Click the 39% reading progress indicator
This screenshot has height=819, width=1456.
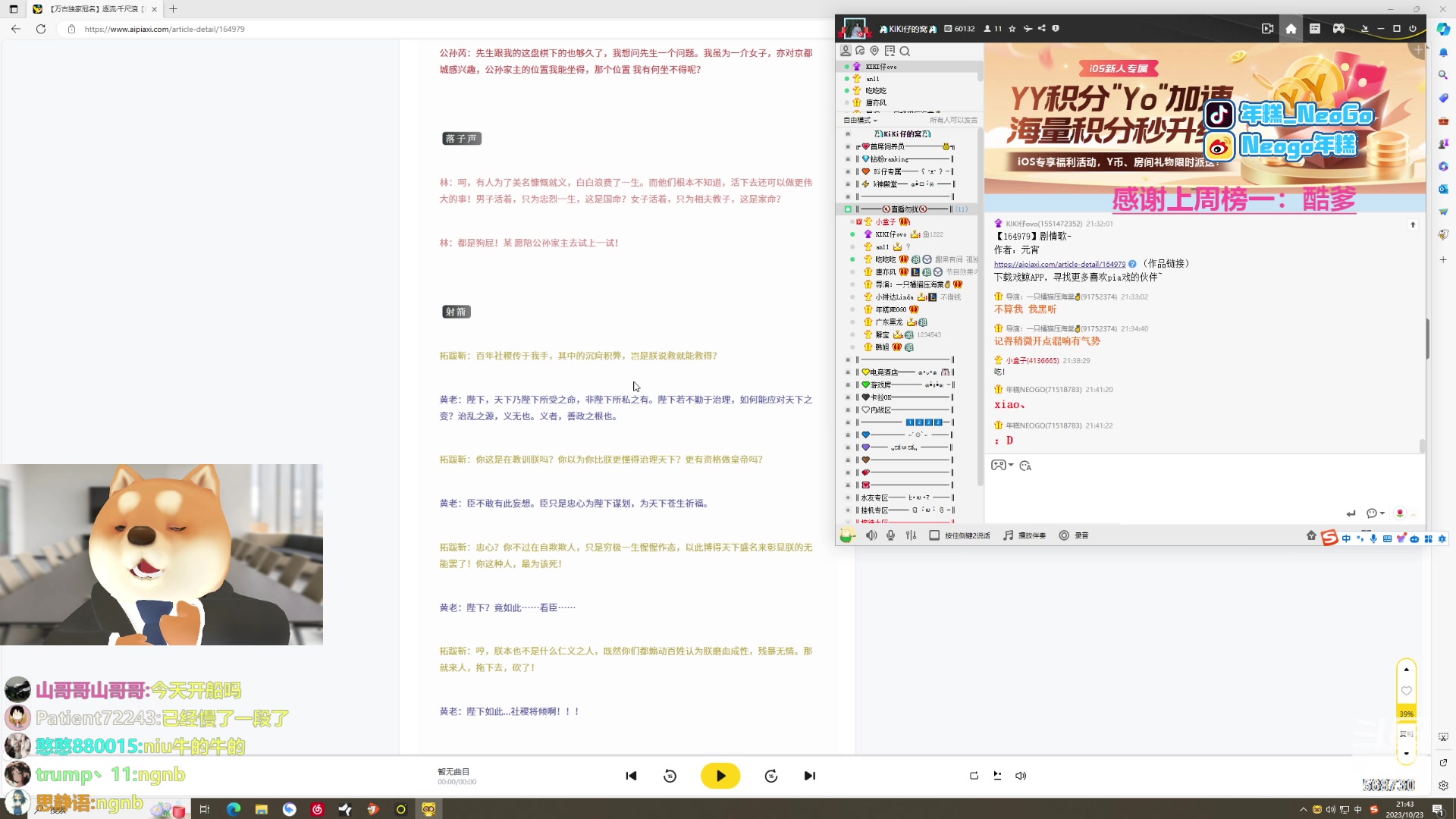click(1407, 714)
